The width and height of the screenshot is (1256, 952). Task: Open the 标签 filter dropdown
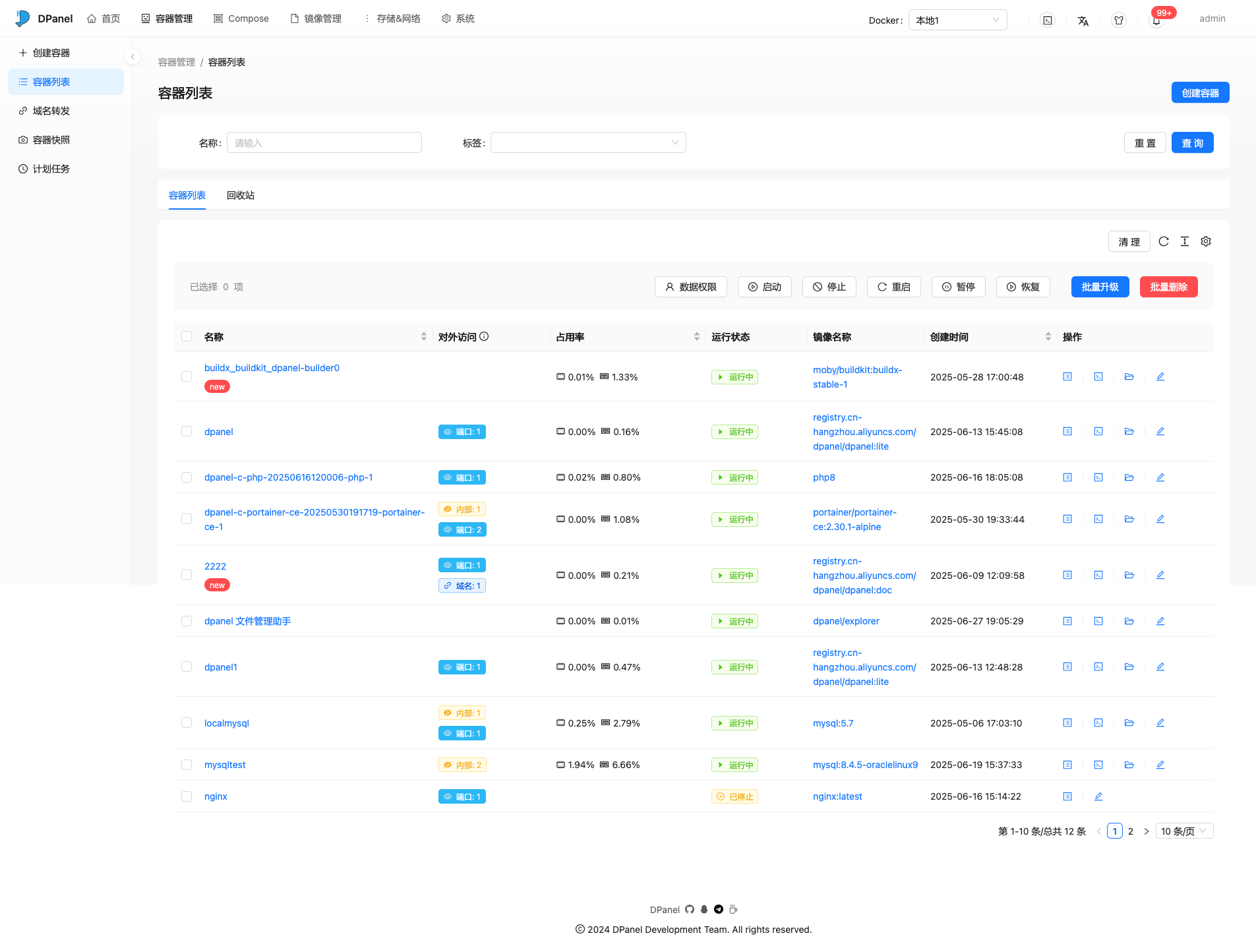(588, 142)
